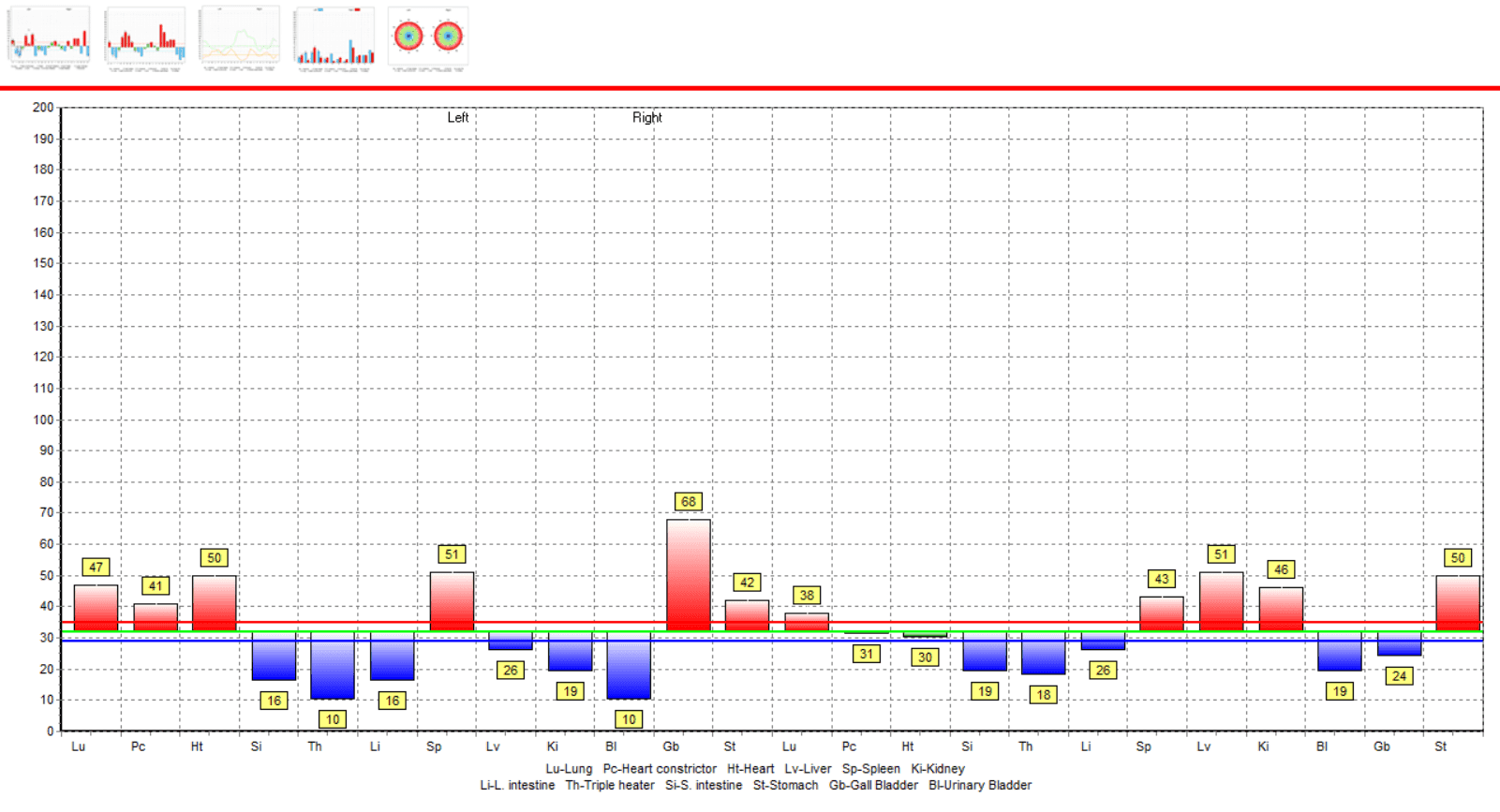Open the grouped left-right bar chart thumbnail
The height and width of the screenshot is (812, 1500).
pyautogui.click(x=334, y=38)
